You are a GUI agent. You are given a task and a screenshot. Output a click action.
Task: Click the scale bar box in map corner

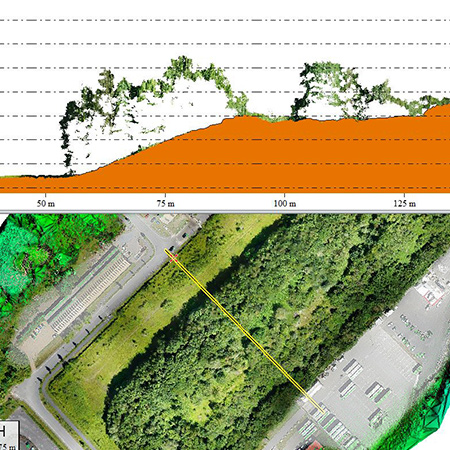click(8, 435)
